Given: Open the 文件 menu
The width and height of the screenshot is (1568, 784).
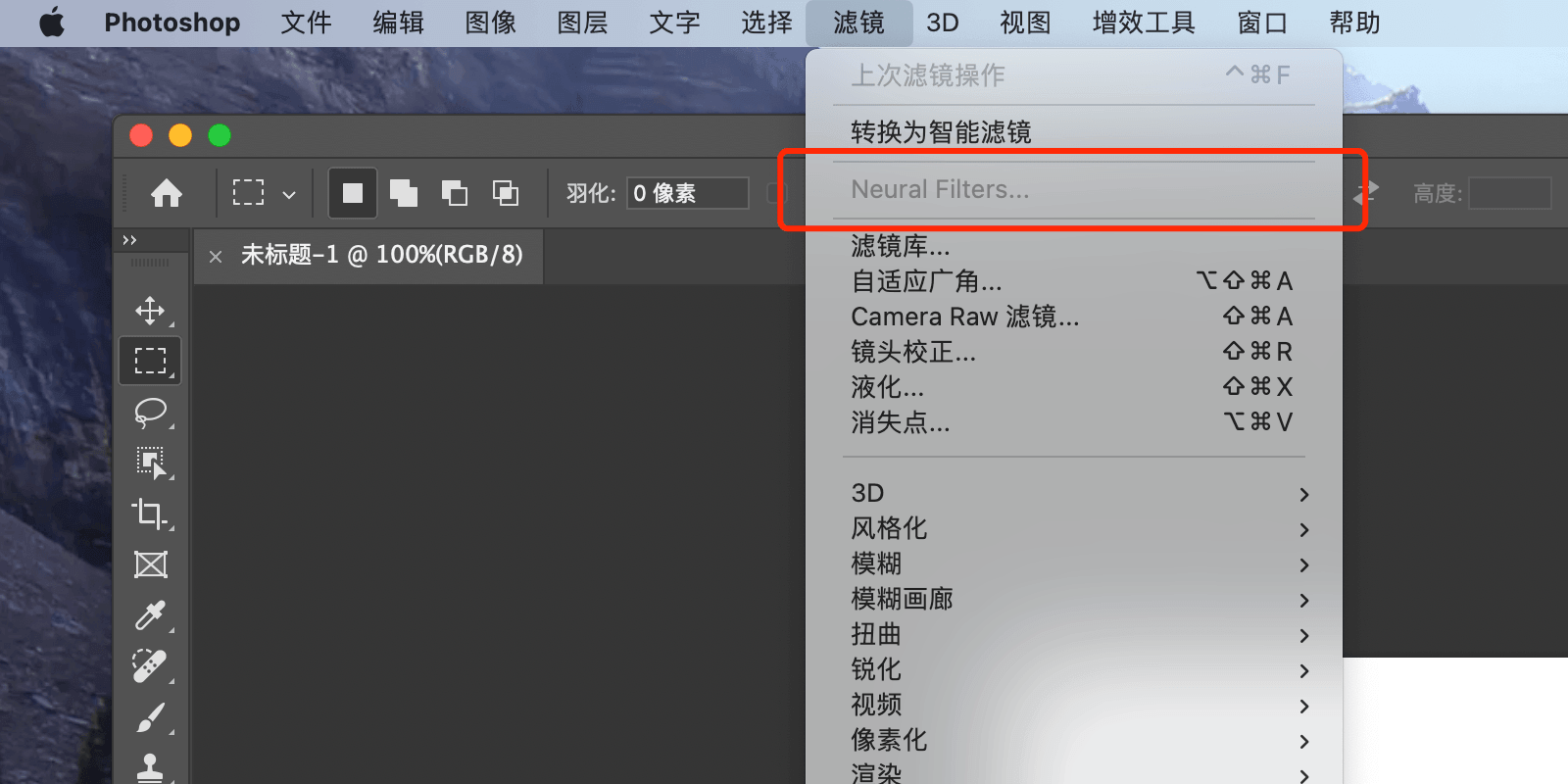Looking at the screenshot, I should (307, 23).
